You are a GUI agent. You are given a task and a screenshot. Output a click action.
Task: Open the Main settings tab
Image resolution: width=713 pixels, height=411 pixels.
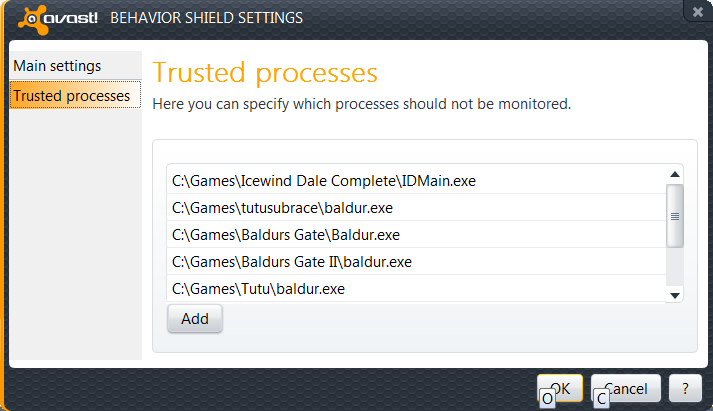pyautogui.click(x=57, y=66)
